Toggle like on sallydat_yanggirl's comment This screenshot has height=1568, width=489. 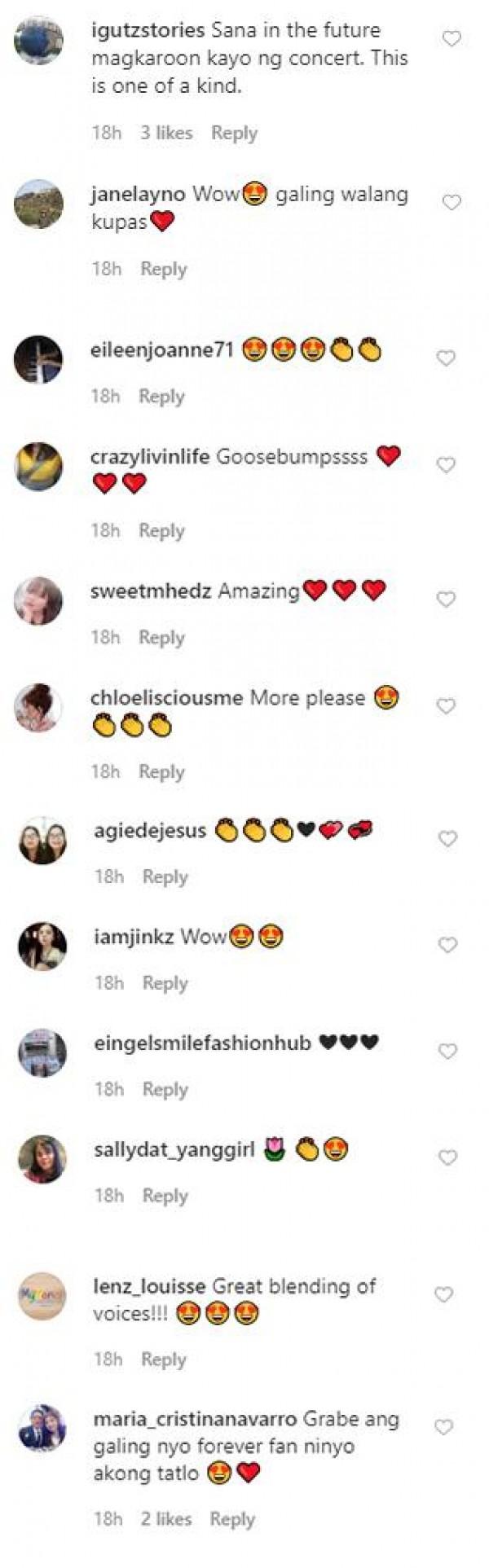[447, 1157]
